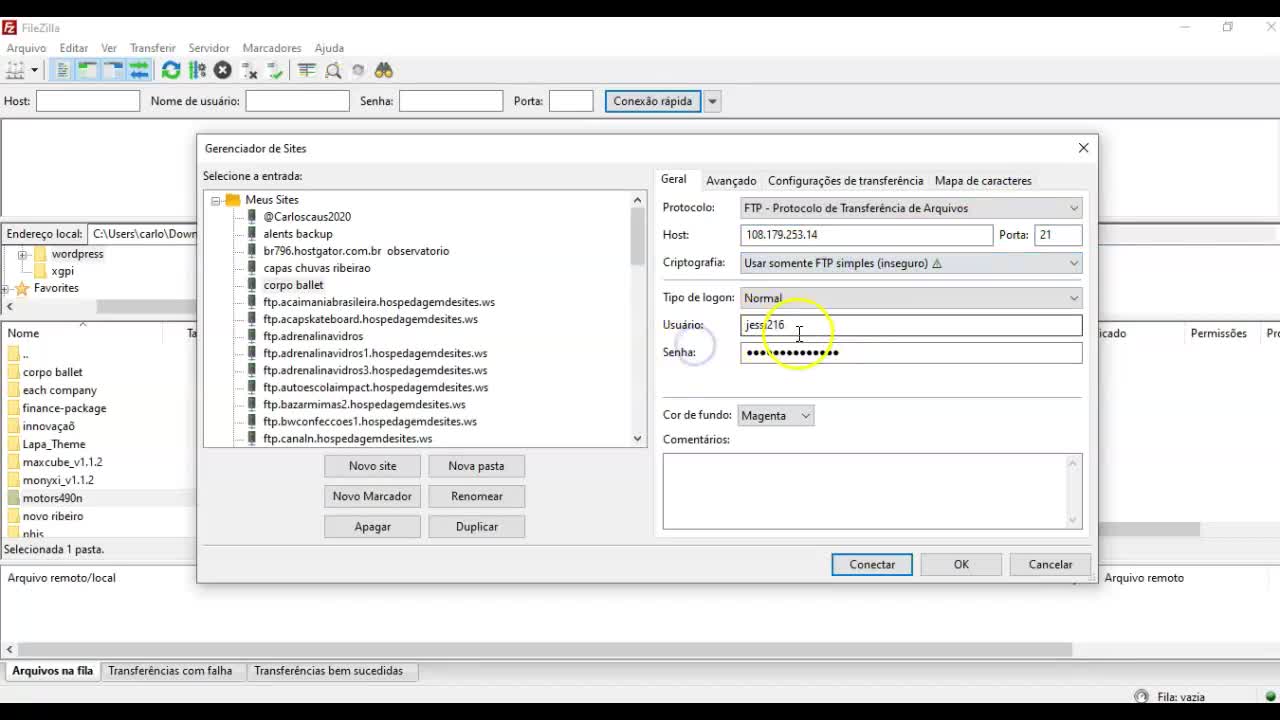The image size is (1280, 720).
Task: Click the quick connect Host field
Action: (88, 101)
